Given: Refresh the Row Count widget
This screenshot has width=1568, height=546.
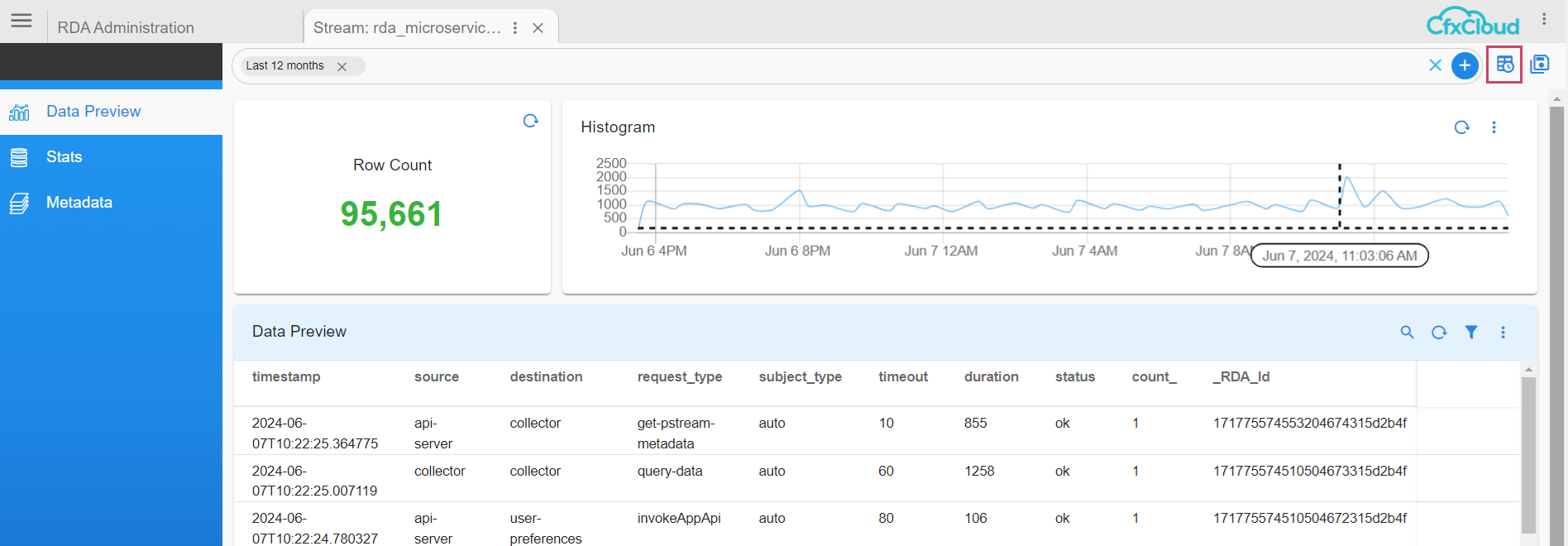Looking at the screenshot, I should [531, 122].
